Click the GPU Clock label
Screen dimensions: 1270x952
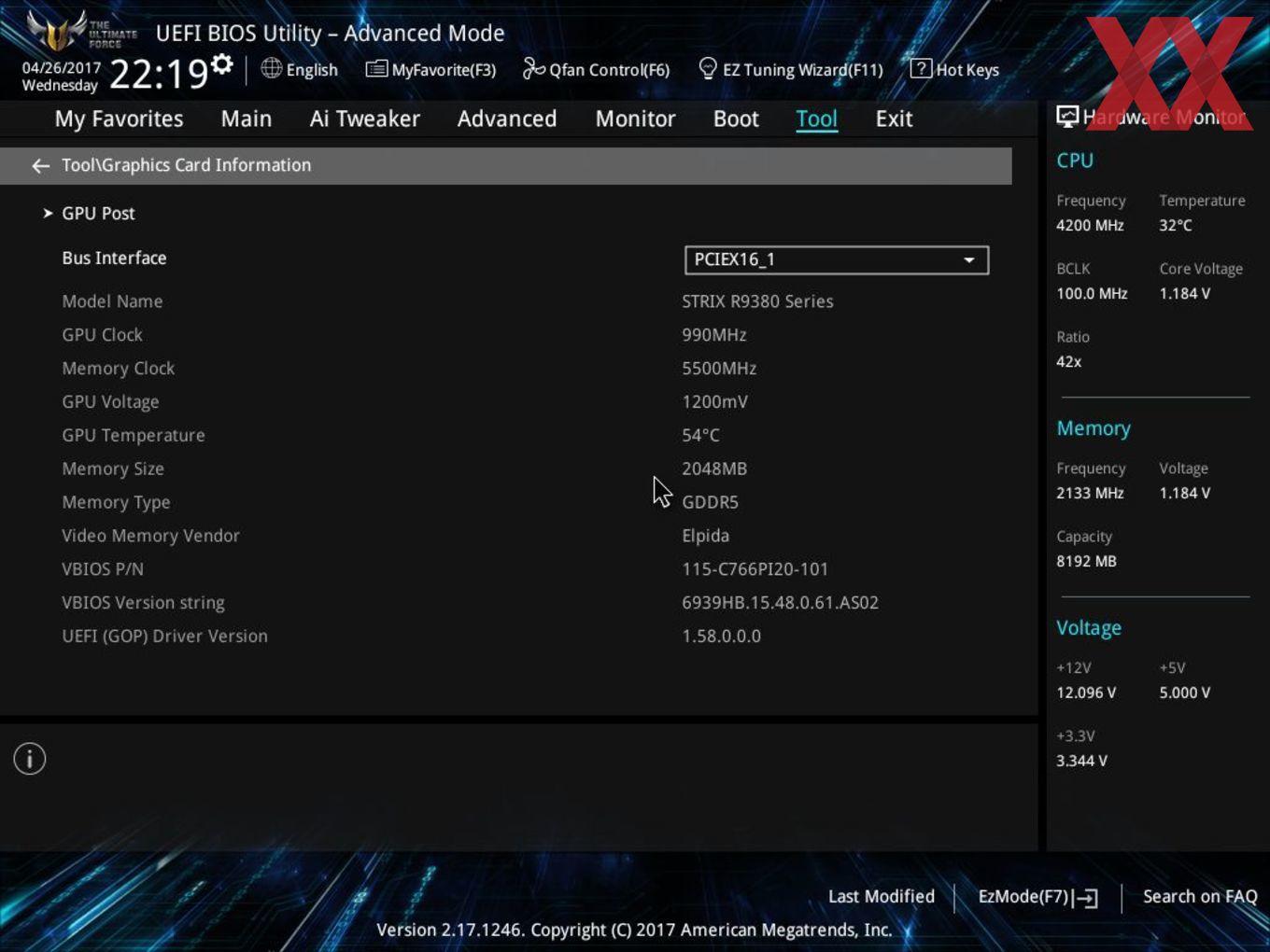tap(102, 335)
